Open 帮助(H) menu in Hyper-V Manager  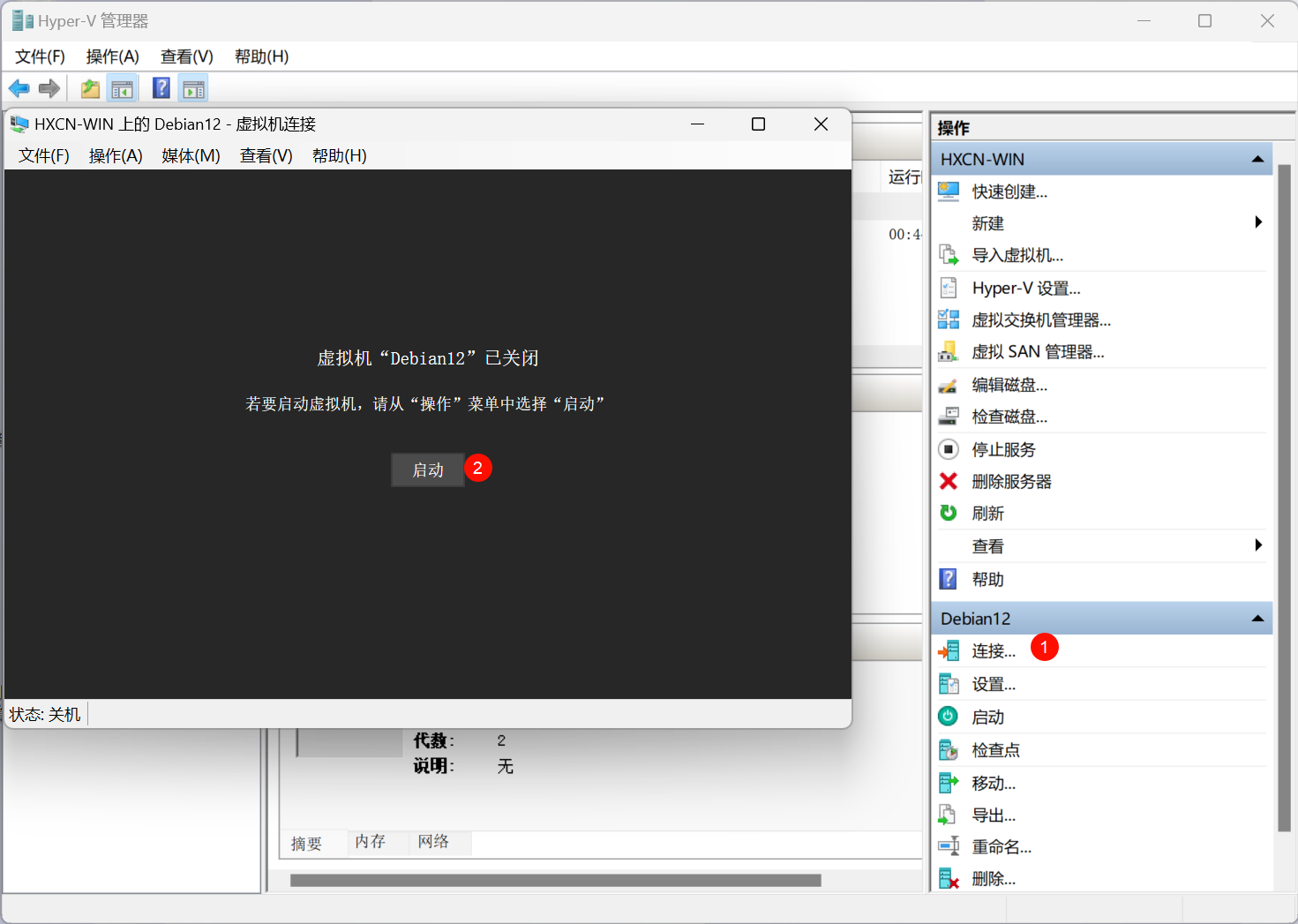pos(262,56)
